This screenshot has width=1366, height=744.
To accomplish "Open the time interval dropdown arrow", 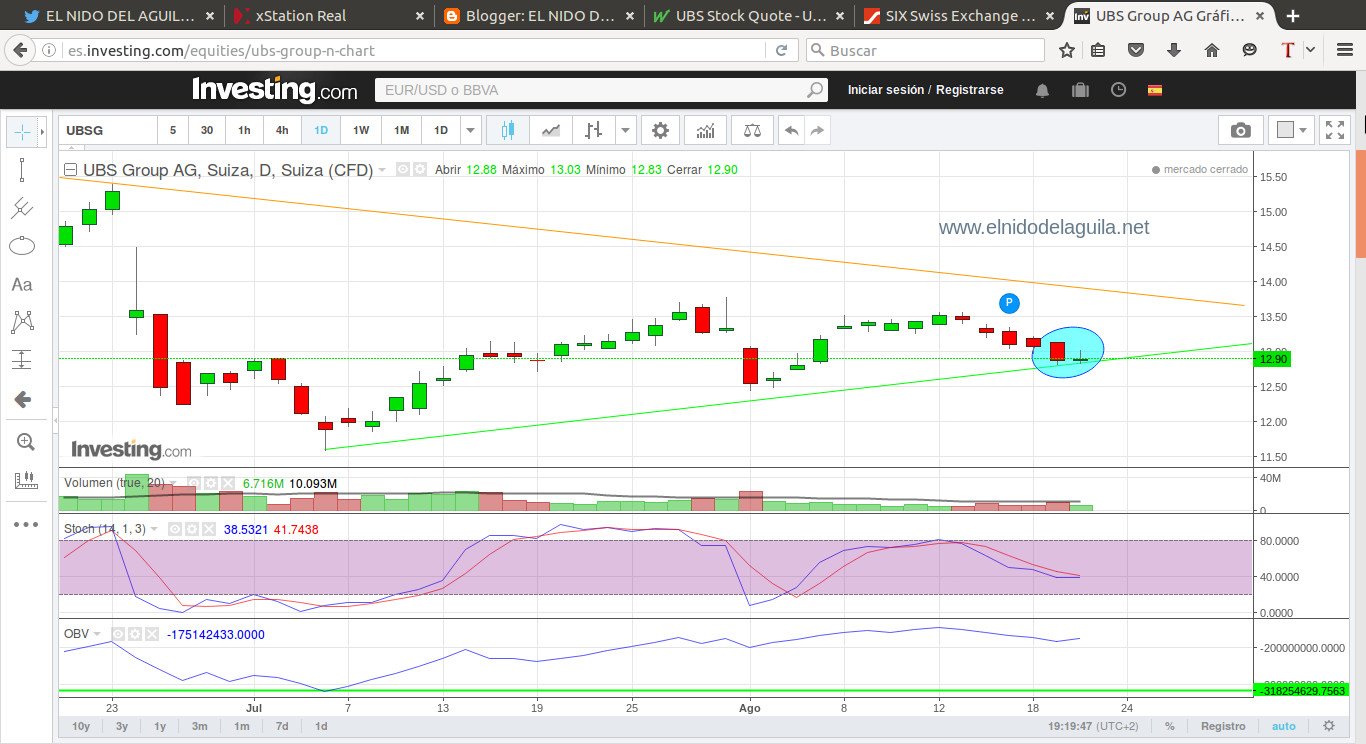I will (x=472, y=130).
